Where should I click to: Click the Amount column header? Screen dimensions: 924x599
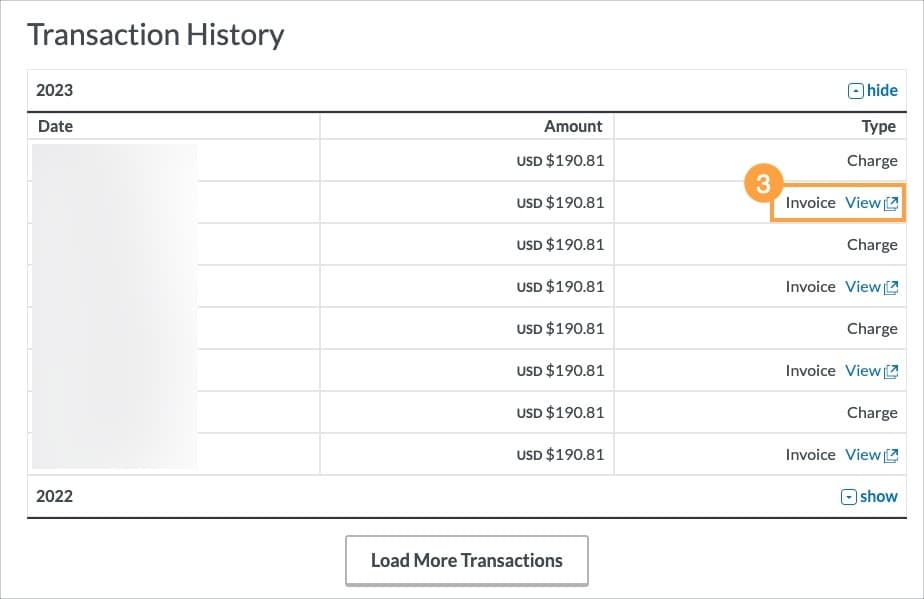tap(573, 126)
